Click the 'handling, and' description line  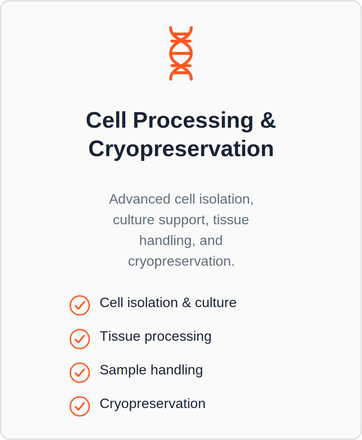(x=181, y=241)
